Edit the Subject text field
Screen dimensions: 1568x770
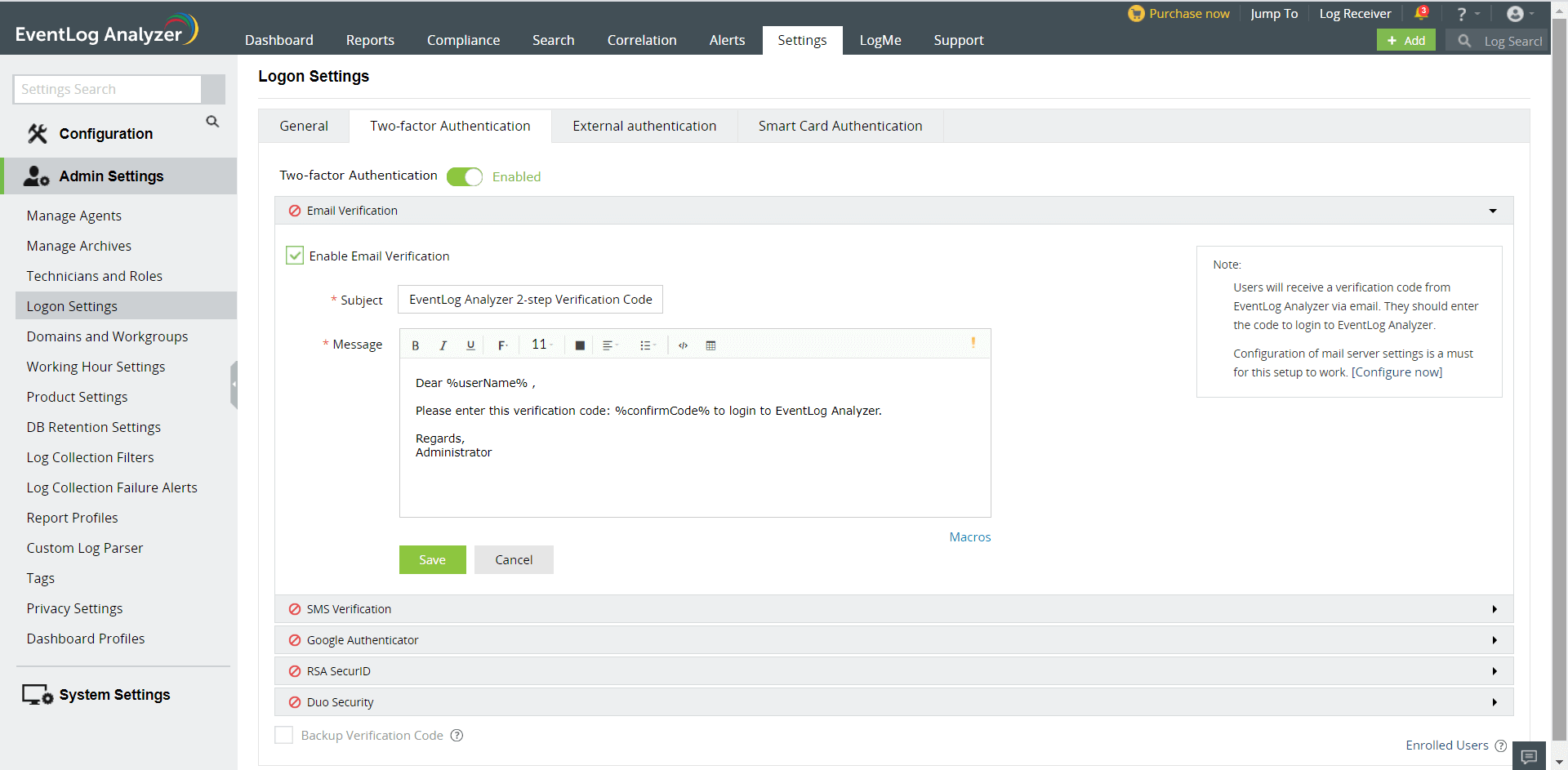(x=530, y=300)
